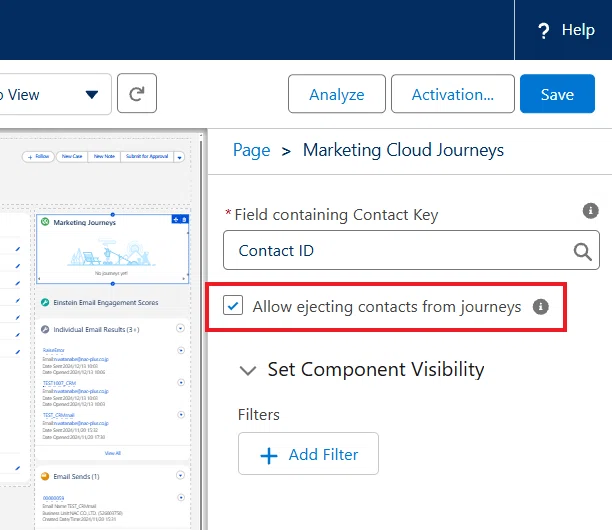Click Follow button on the canvas
Screen dimensions: 612x530
tap(38, 157)
